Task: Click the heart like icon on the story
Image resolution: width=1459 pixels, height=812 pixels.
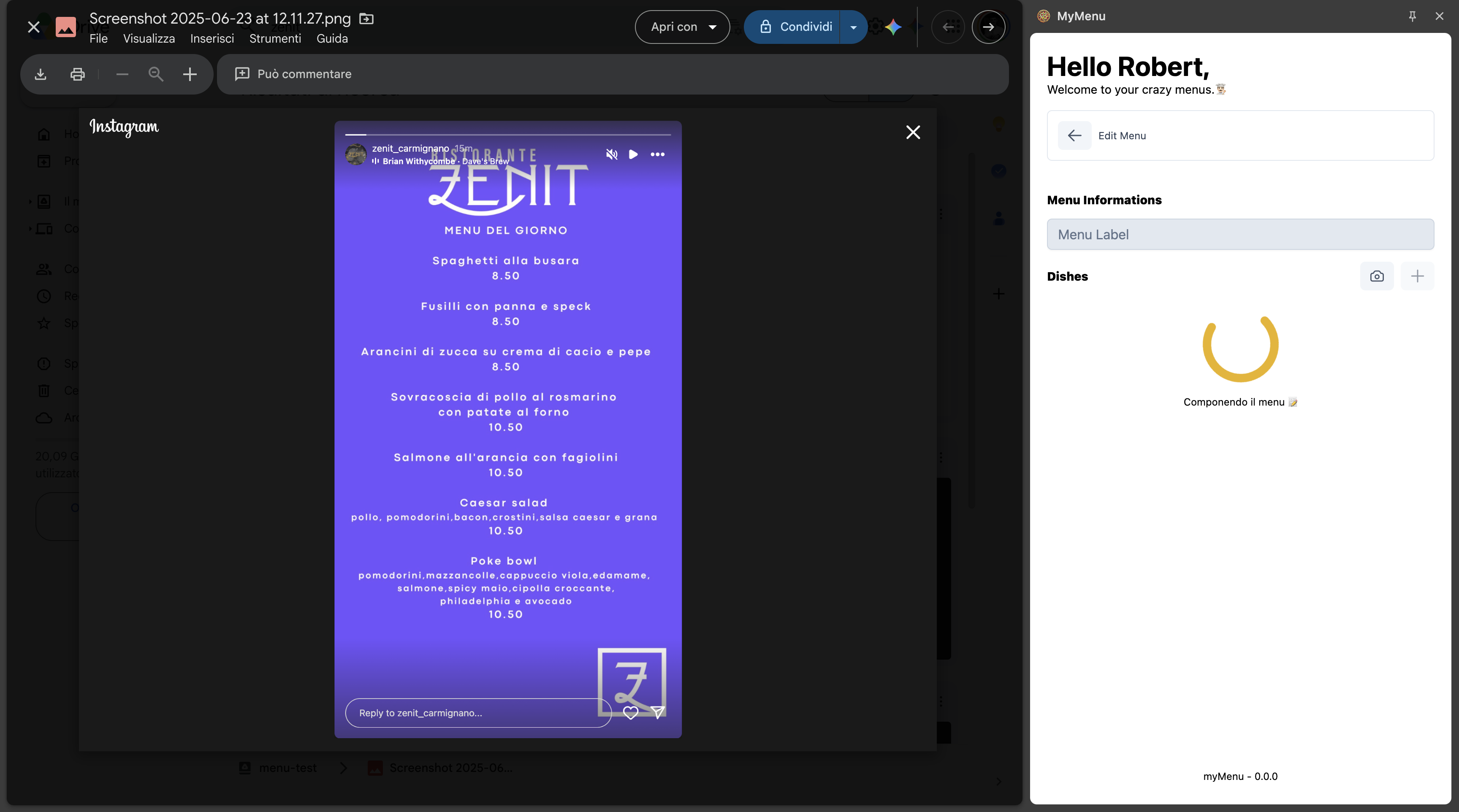Action: 630,712
